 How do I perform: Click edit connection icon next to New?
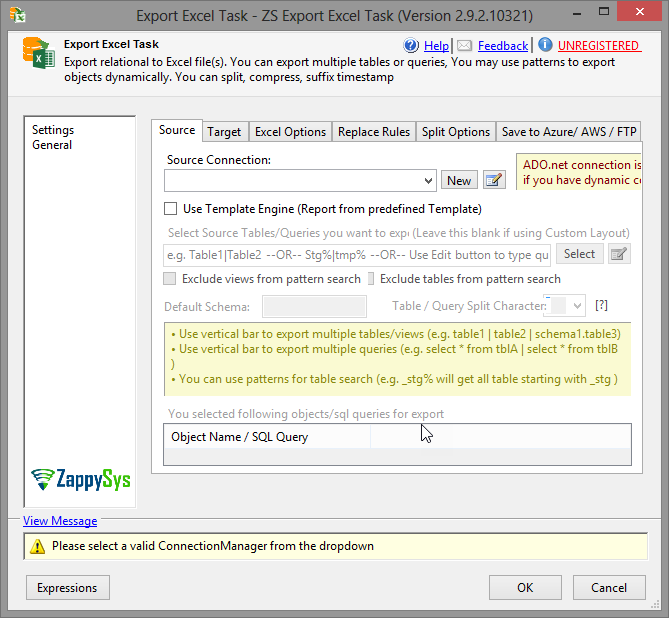click(x=494, y=180)
